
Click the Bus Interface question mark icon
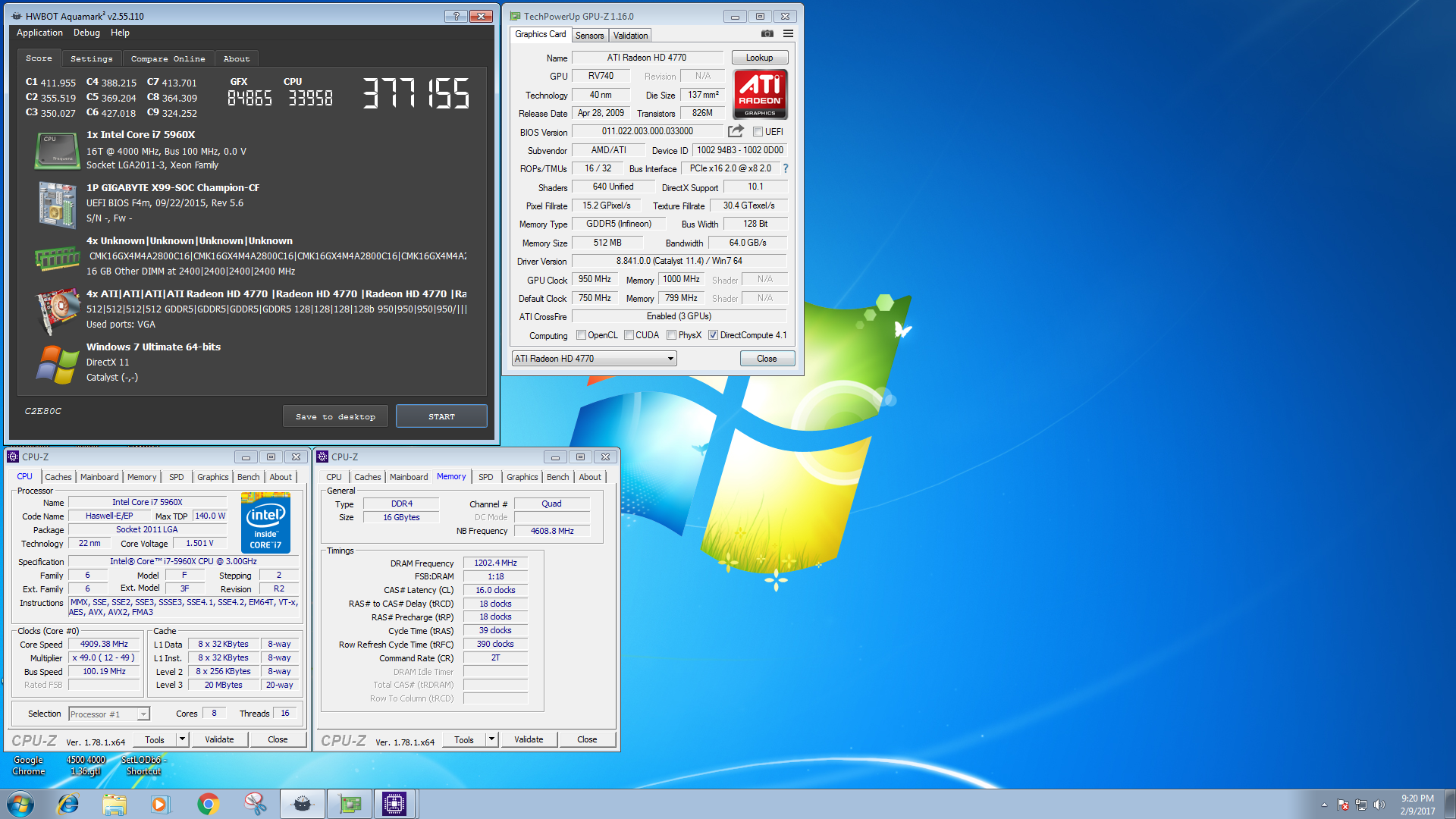point(786,168)
